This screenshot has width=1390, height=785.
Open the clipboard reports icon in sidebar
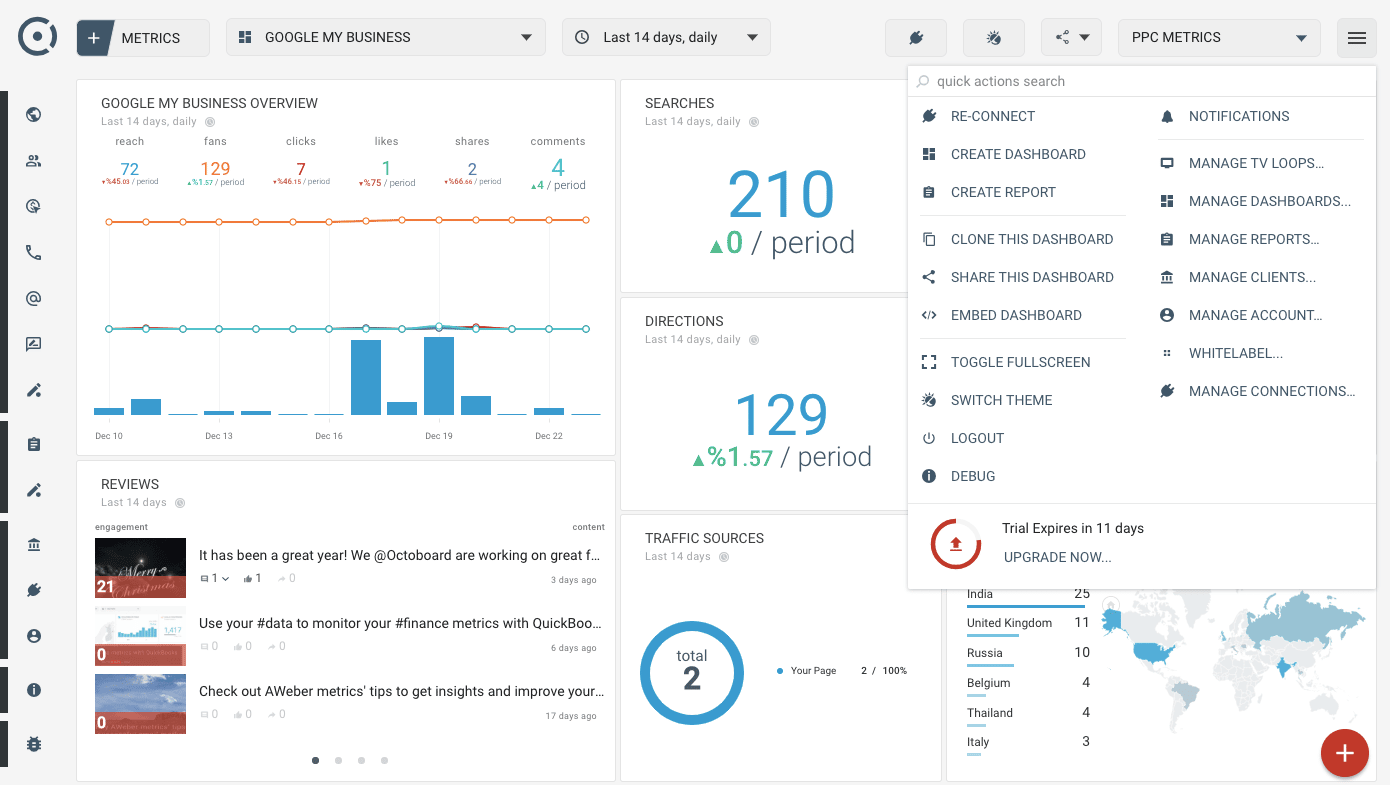click(33, 443)
